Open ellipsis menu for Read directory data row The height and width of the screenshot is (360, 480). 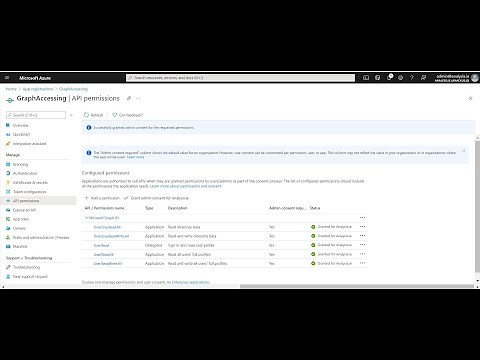coord(362,227)
